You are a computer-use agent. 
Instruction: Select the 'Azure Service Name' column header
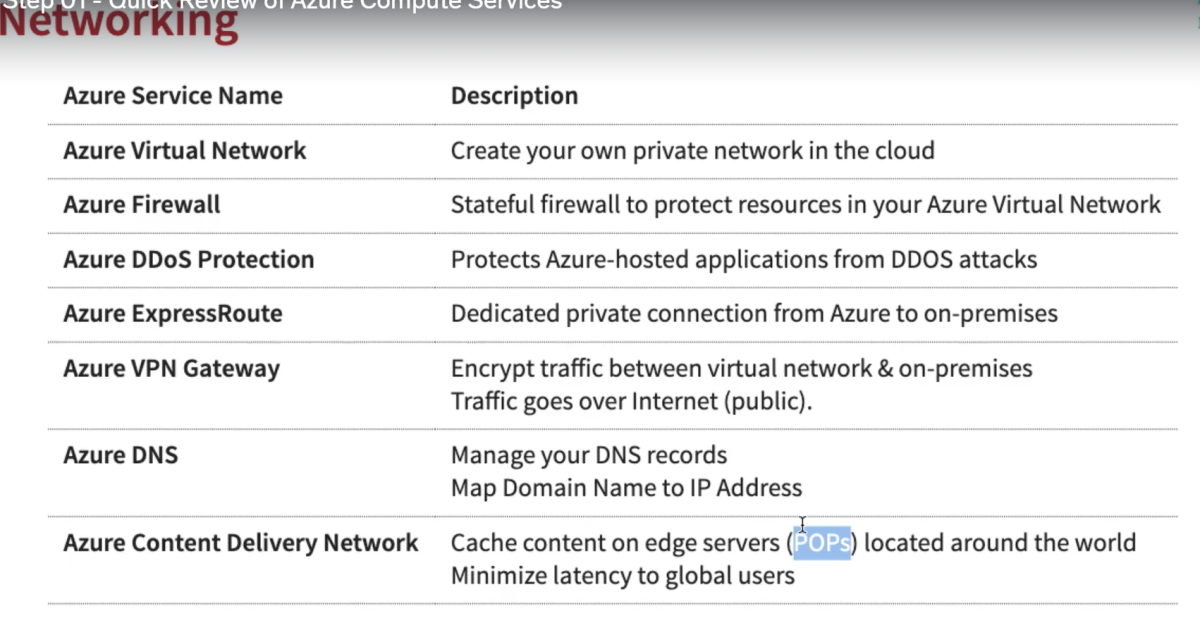pyautogui.click(x=172, y=96)
